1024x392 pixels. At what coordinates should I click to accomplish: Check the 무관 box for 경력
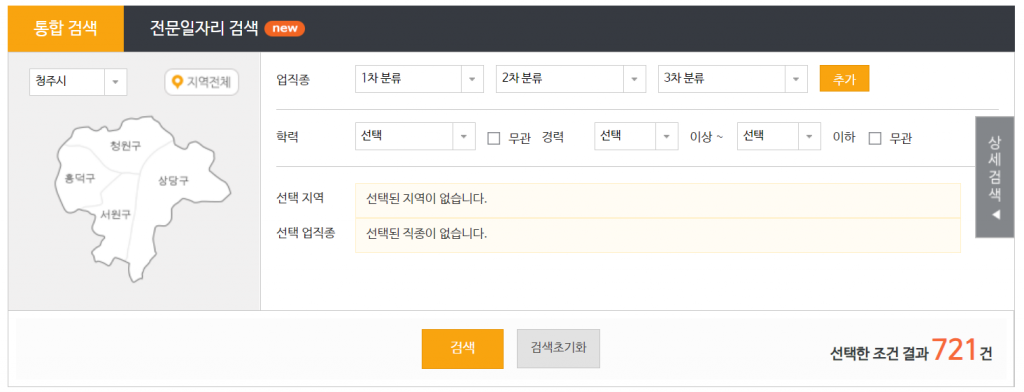point(875,138)
